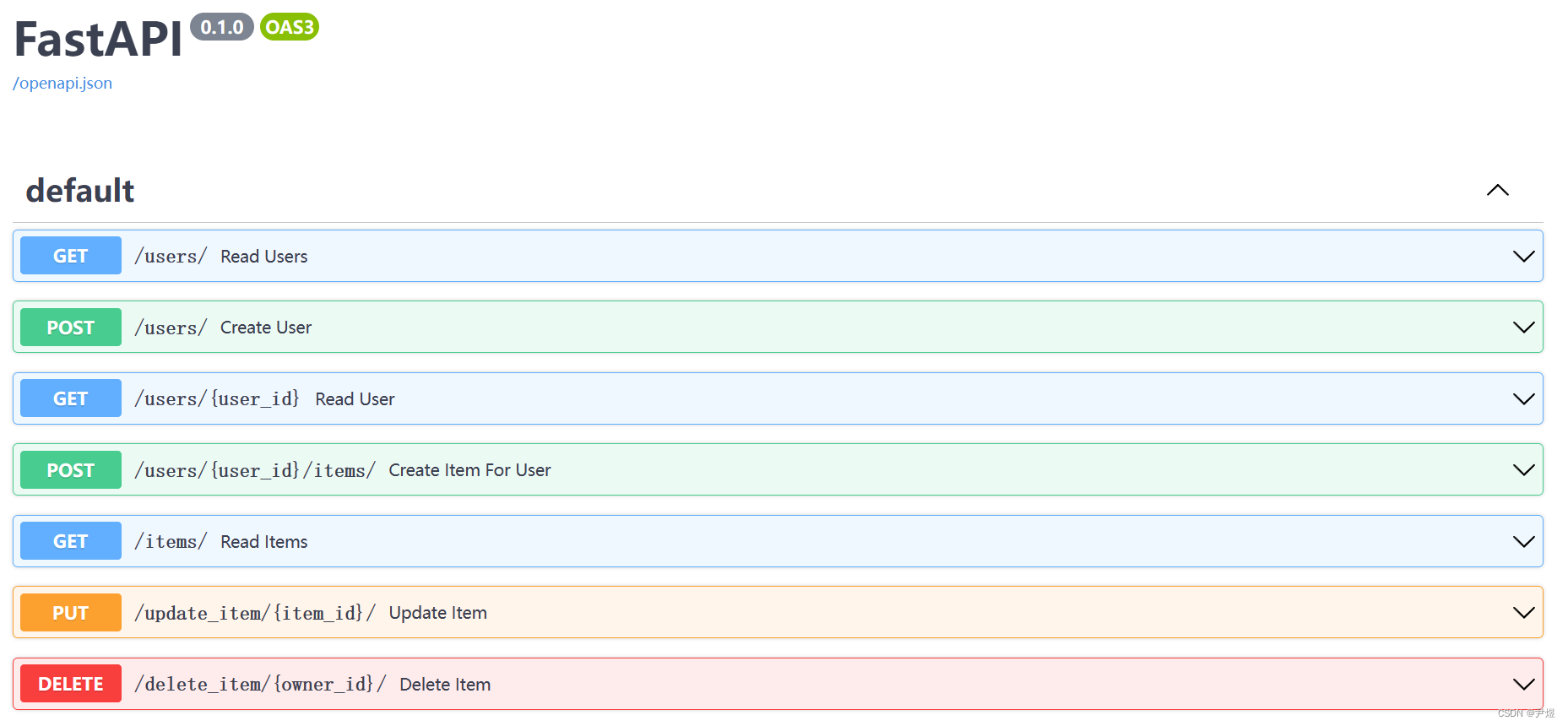Click the default section heading
1568x726 pixels.
tap(80, 191)
